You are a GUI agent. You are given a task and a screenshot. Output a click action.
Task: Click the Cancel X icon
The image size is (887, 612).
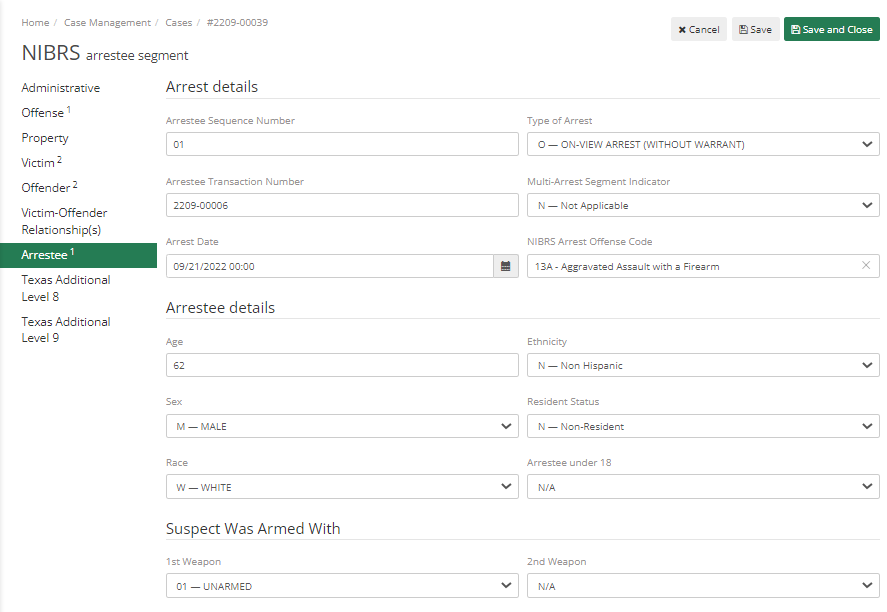click(x=684, y=29)
